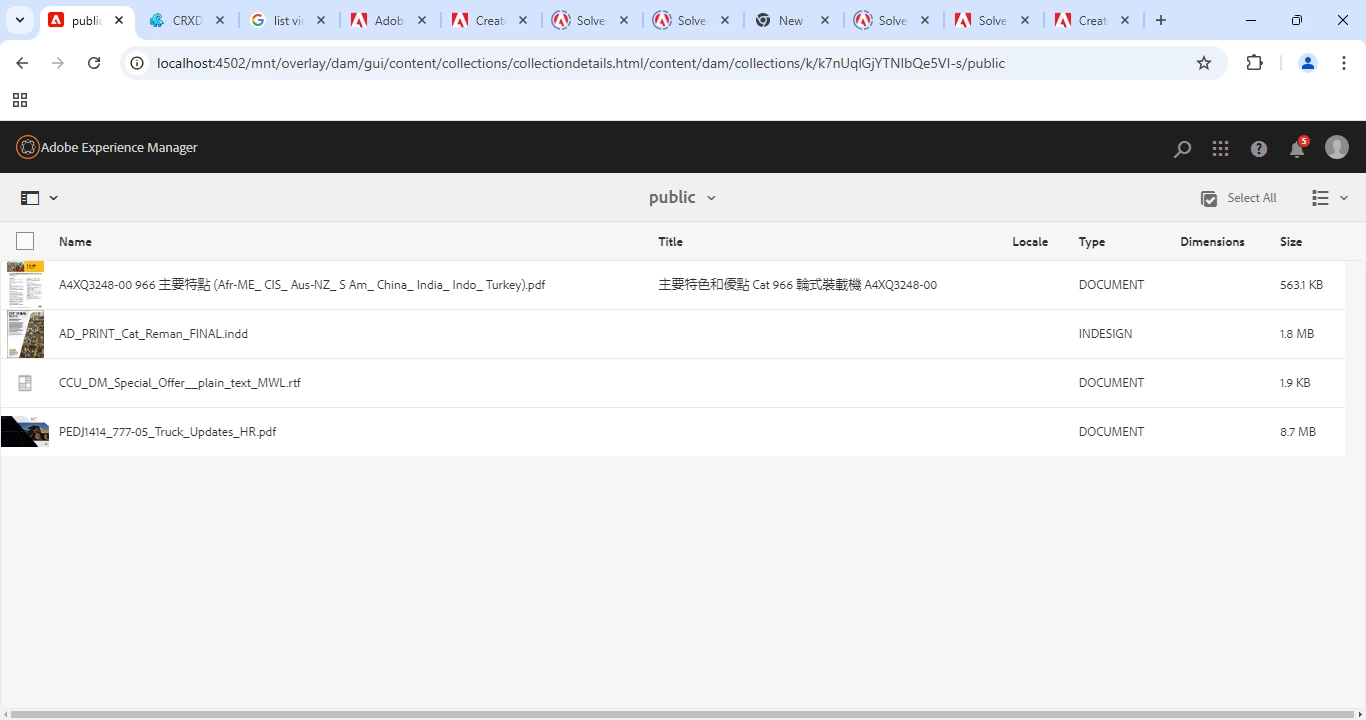Click the browser address bar URL
1366x720 pixels.
pos(581,63)
